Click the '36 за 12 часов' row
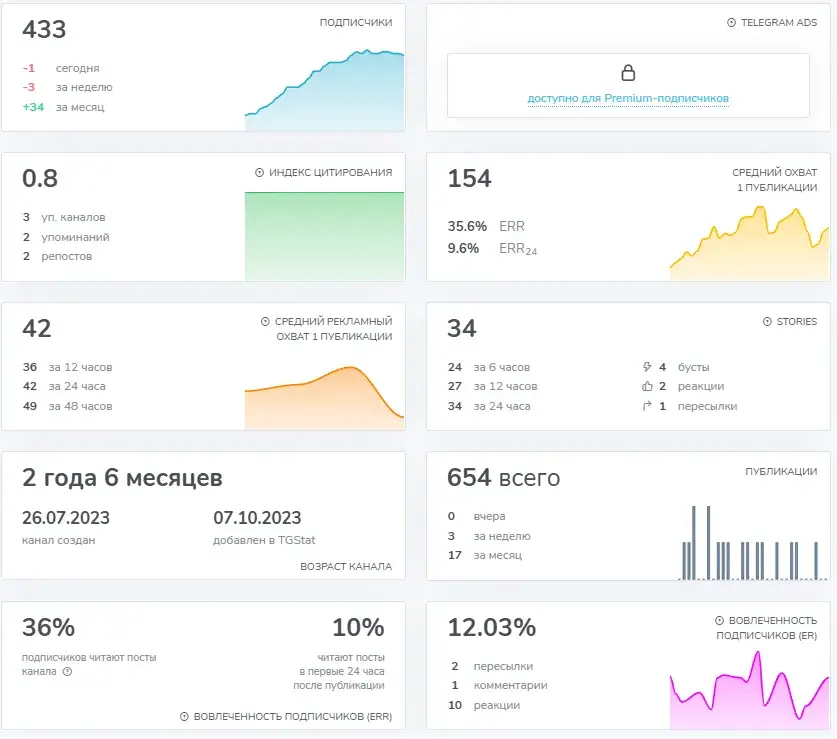Screen dimensions: 837x739 click(67, 367)
